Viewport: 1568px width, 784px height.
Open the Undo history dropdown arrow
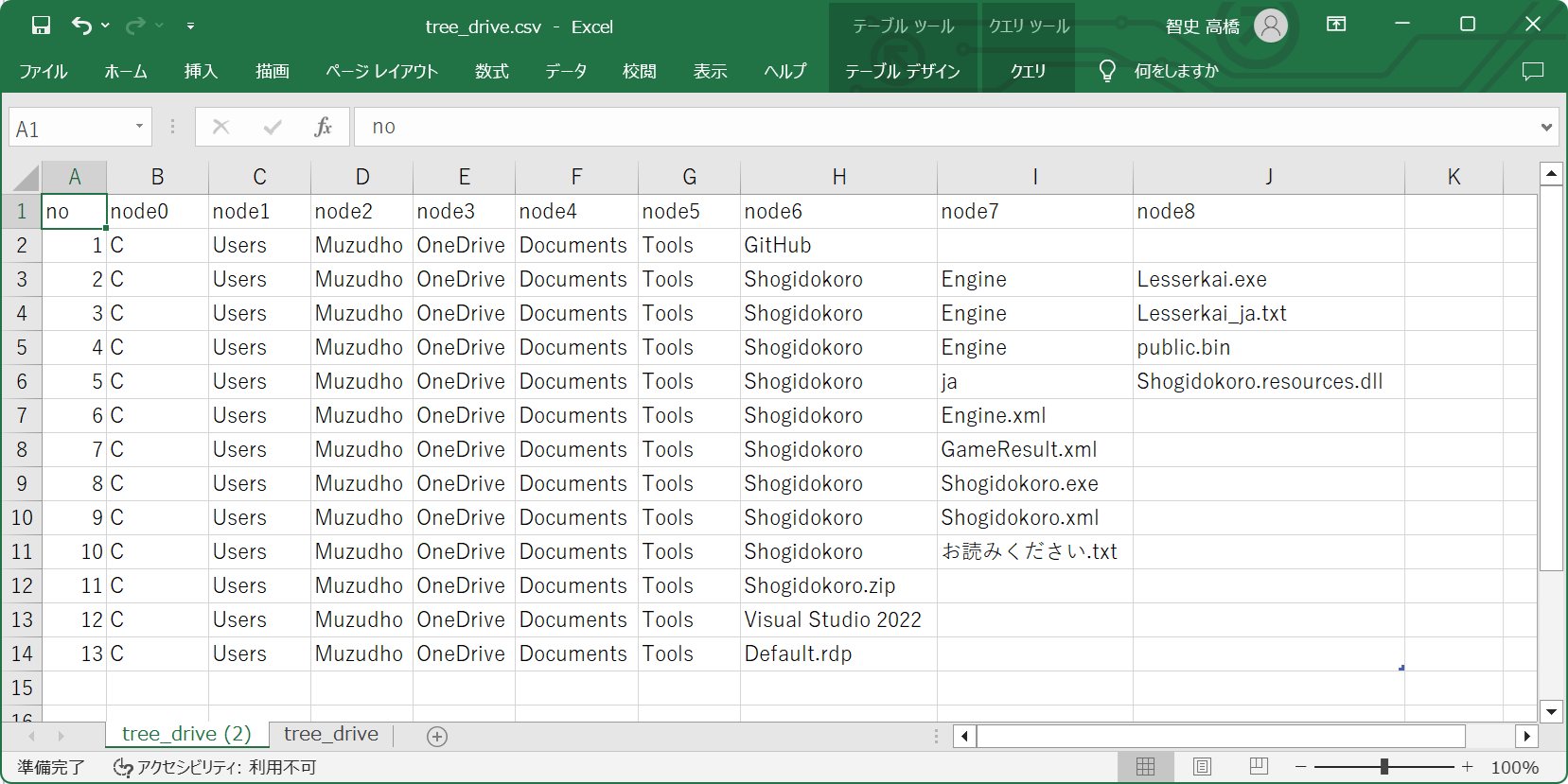[x=105, y=26]
